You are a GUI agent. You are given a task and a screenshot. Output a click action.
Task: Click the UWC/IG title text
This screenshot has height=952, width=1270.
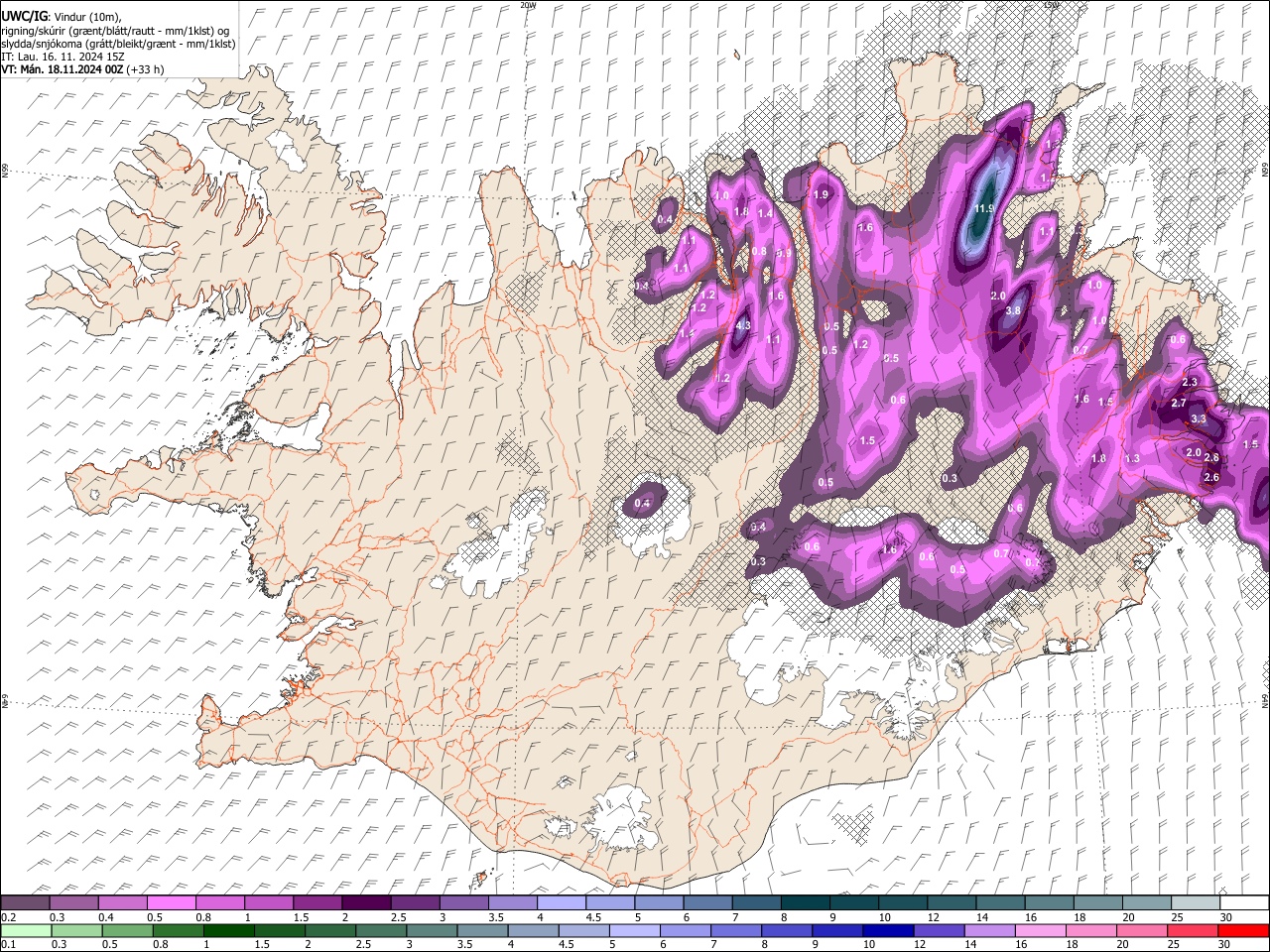point(23,16)
